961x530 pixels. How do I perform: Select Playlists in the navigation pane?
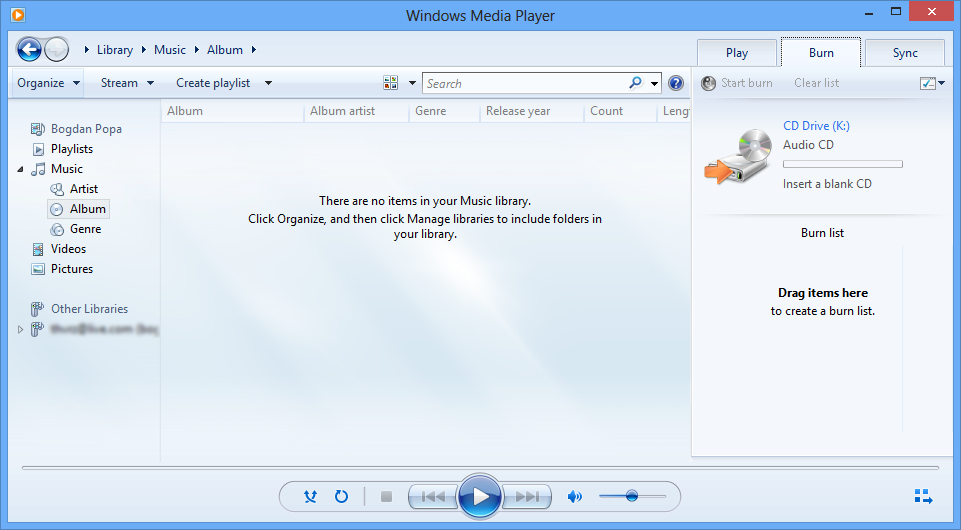click(x=72, y=149)
